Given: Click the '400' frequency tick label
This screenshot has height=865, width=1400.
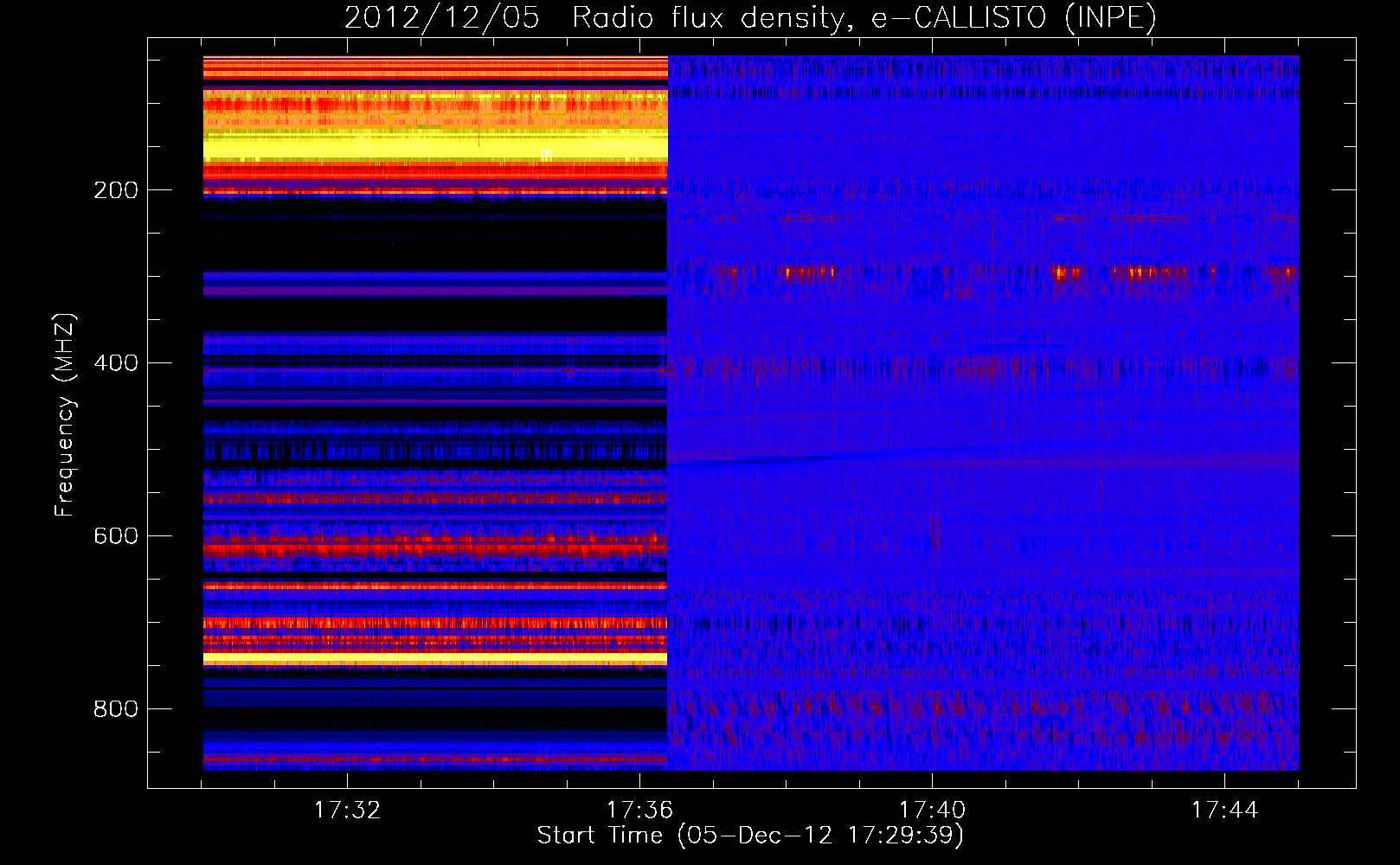Looking at the screenshot, I should coord(116,363).
